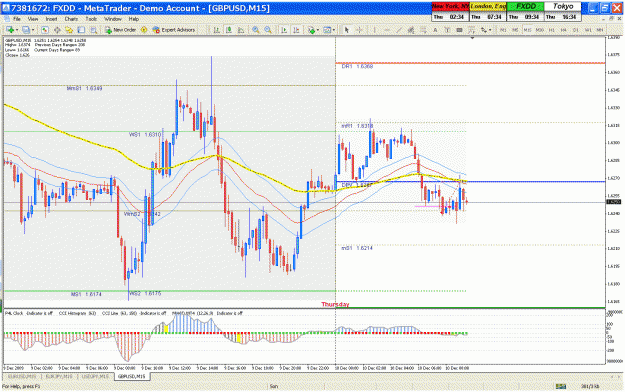Switch chart to bar chart
Image resolution: width=625 pixels, height=392 pixels.
pos(216,30)
